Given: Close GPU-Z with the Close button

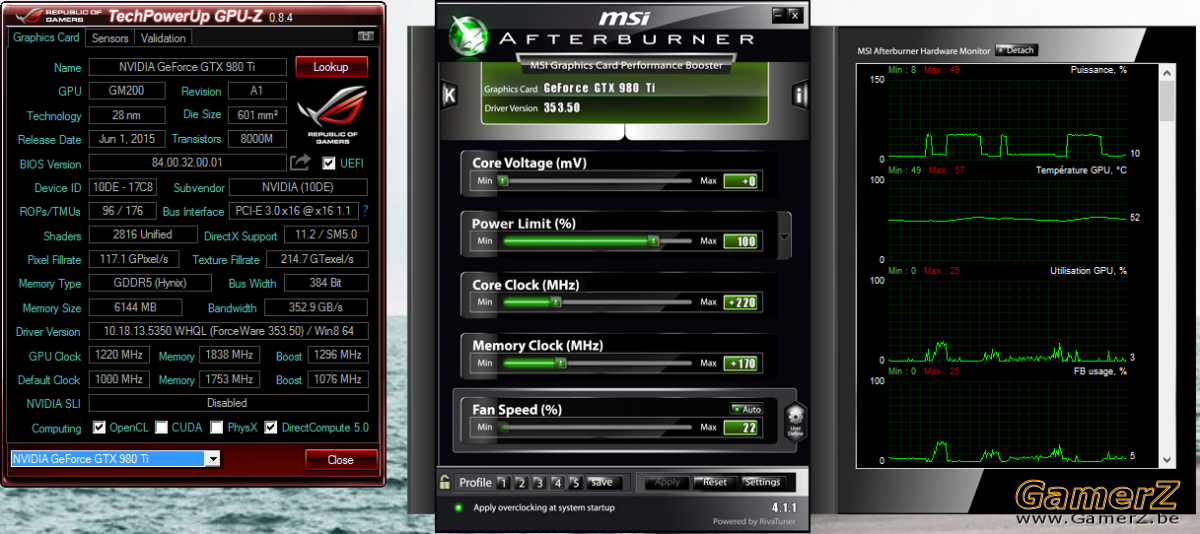Looking at the screenshot, I should tap(341, 460).
